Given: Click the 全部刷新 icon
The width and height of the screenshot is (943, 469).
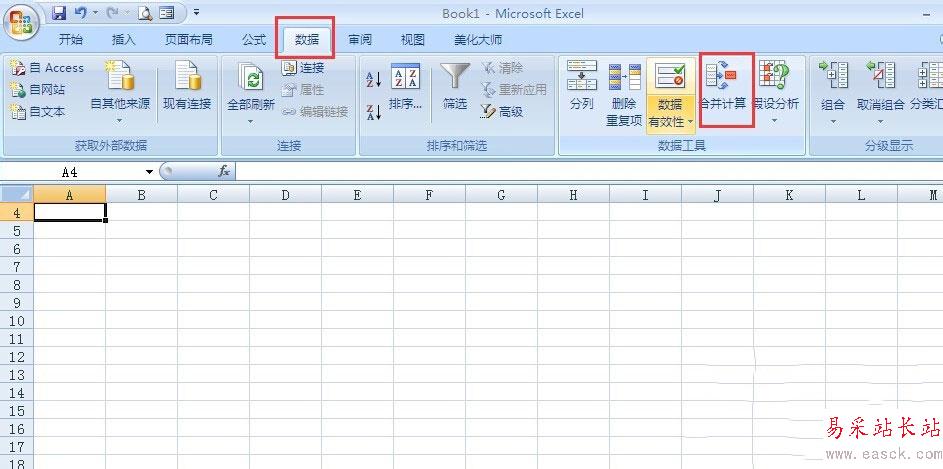Looking at the screenshot, I should click(251, 79).
